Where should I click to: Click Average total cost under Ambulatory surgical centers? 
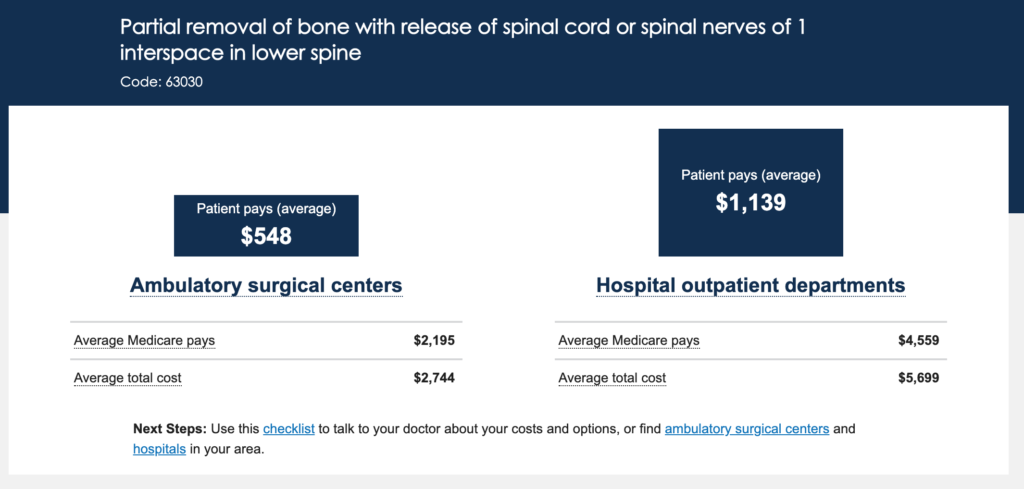[128, 377]
